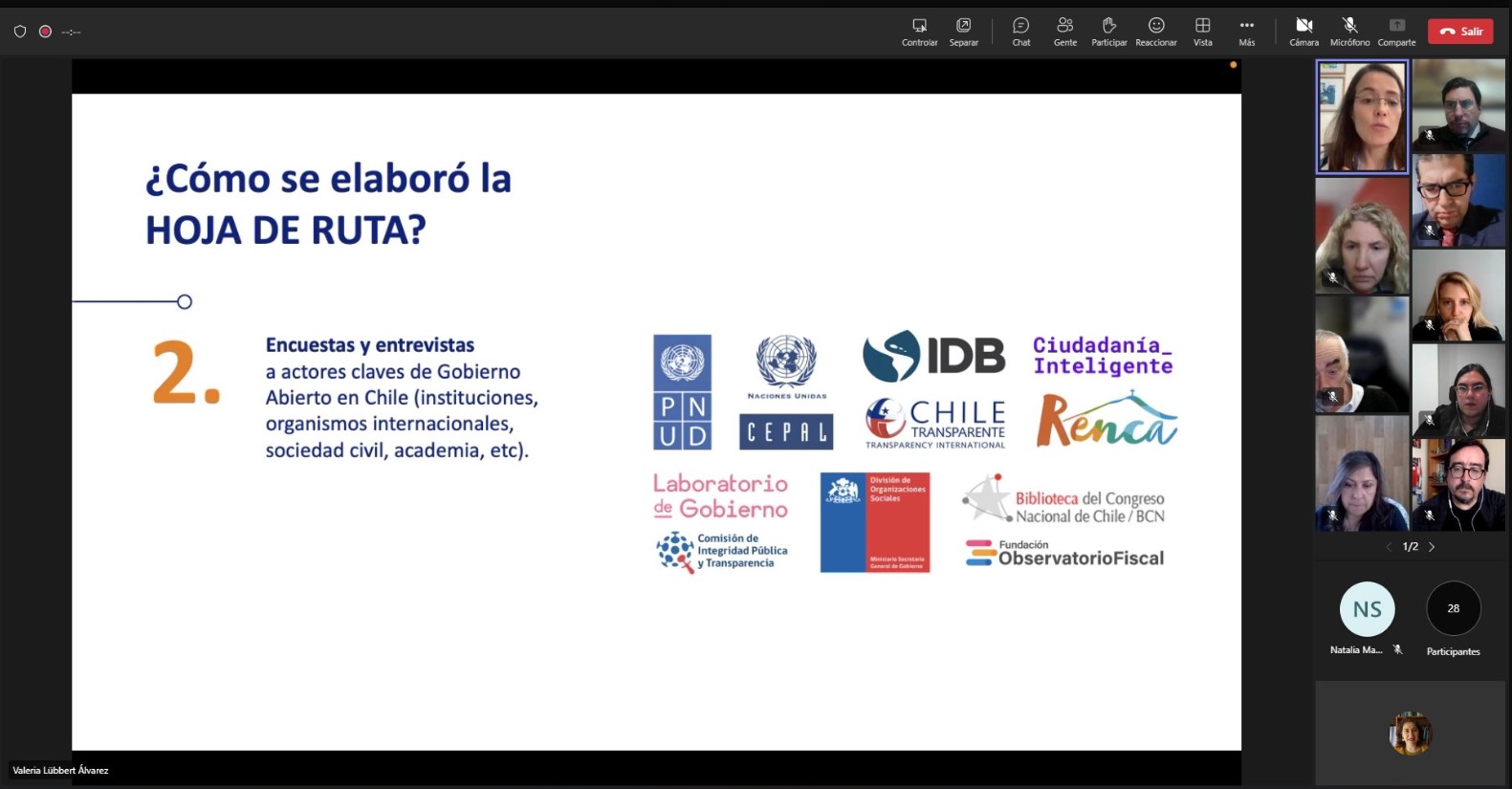Select the highlighted speaker video of woman with glasses
Viewport: 1512px width, 789px height.
pyautogui.click(x=1362, y=117)
